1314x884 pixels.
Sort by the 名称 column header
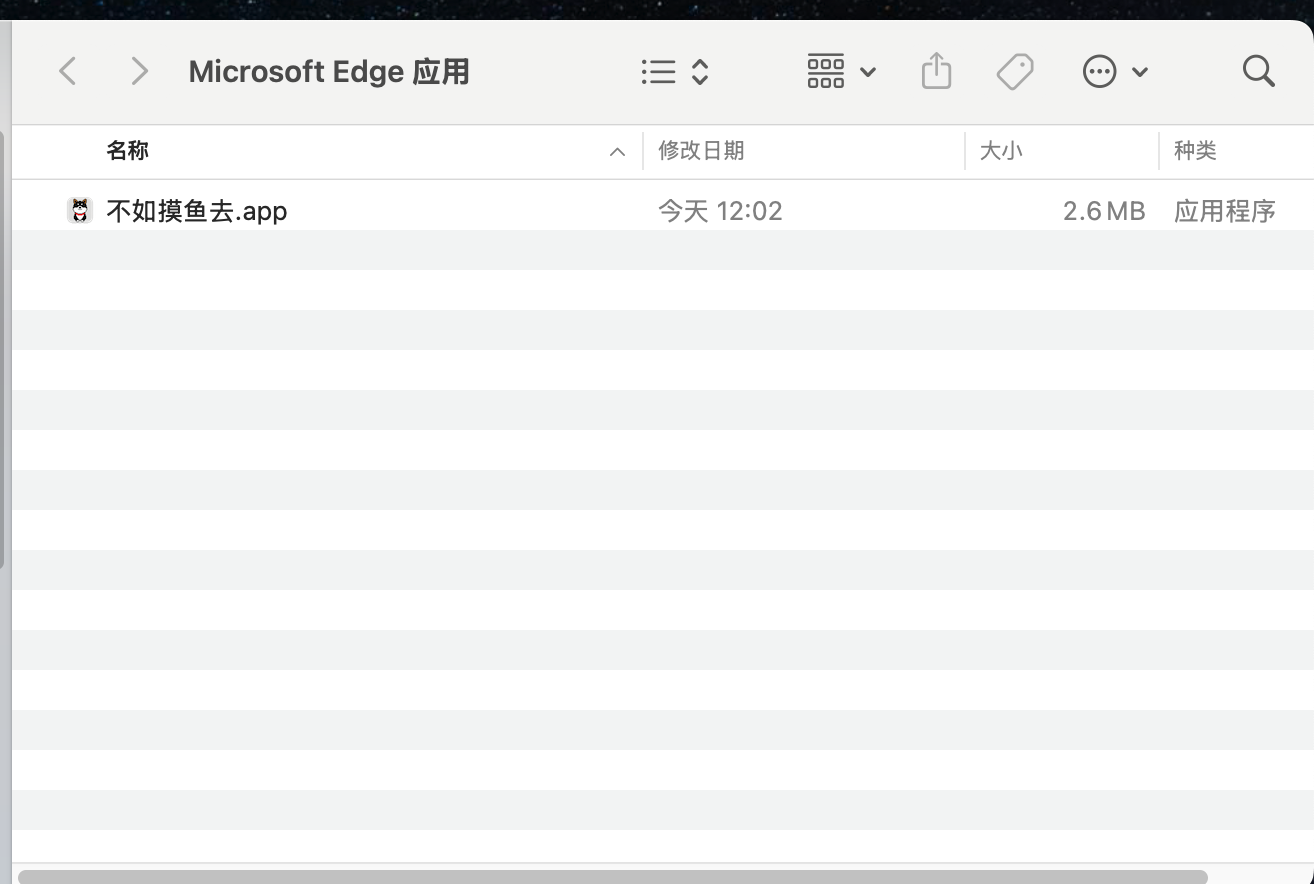(x=128, y=151)
